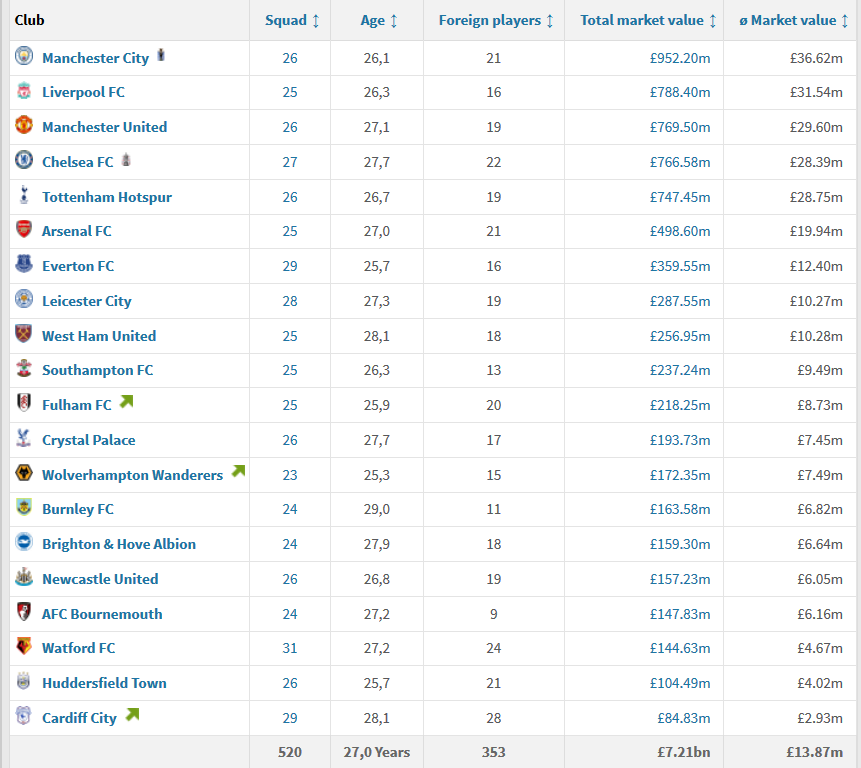The image size is (861, 768).
Task: Click the Newcastle United club crest
Action: 24,577
